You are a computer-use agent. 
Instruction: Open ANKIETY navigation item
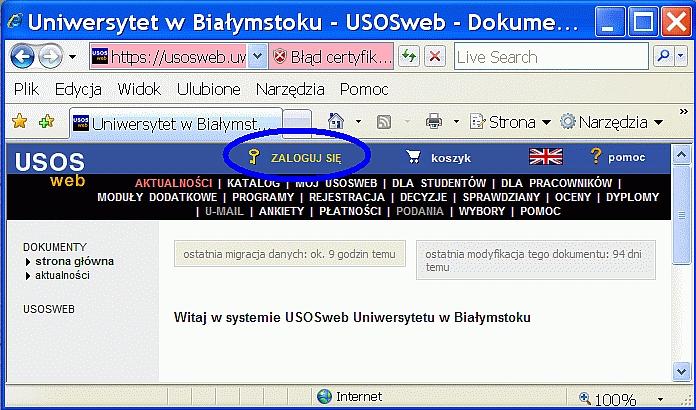pos(281,211)
